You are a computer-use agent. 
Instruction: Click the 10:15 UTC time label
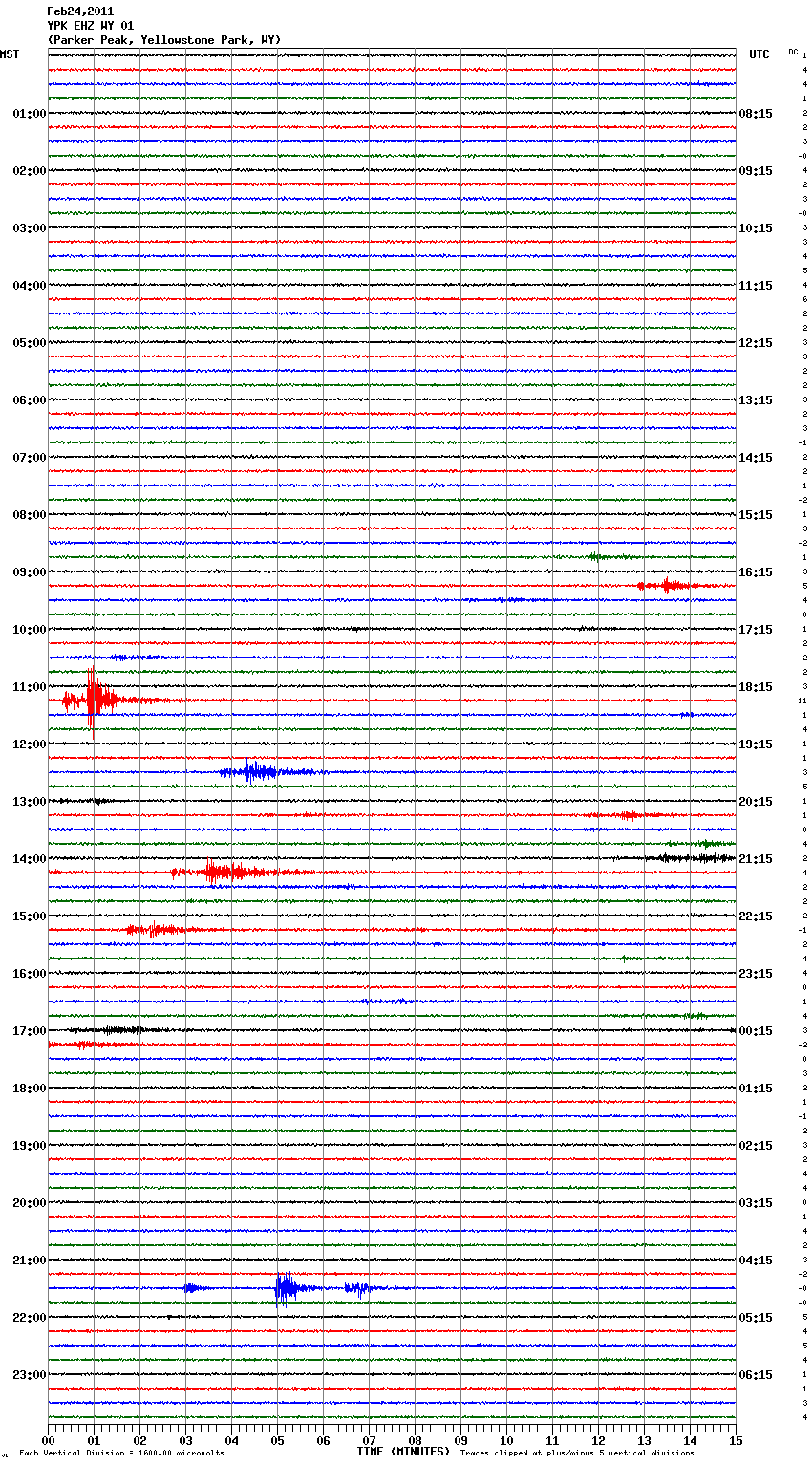756,228
